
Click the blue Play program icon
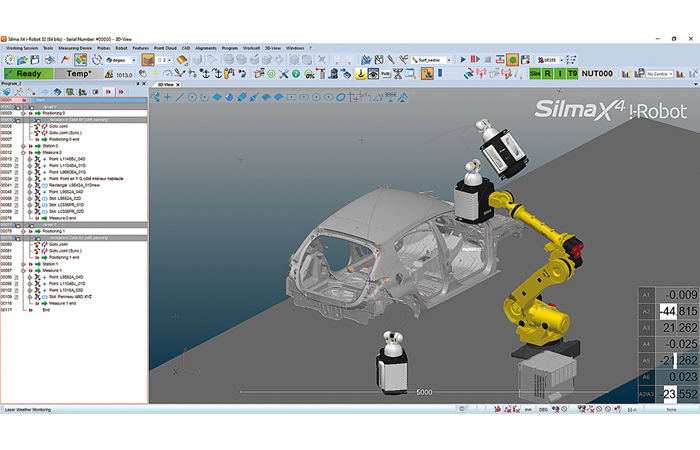pos(463,59)
